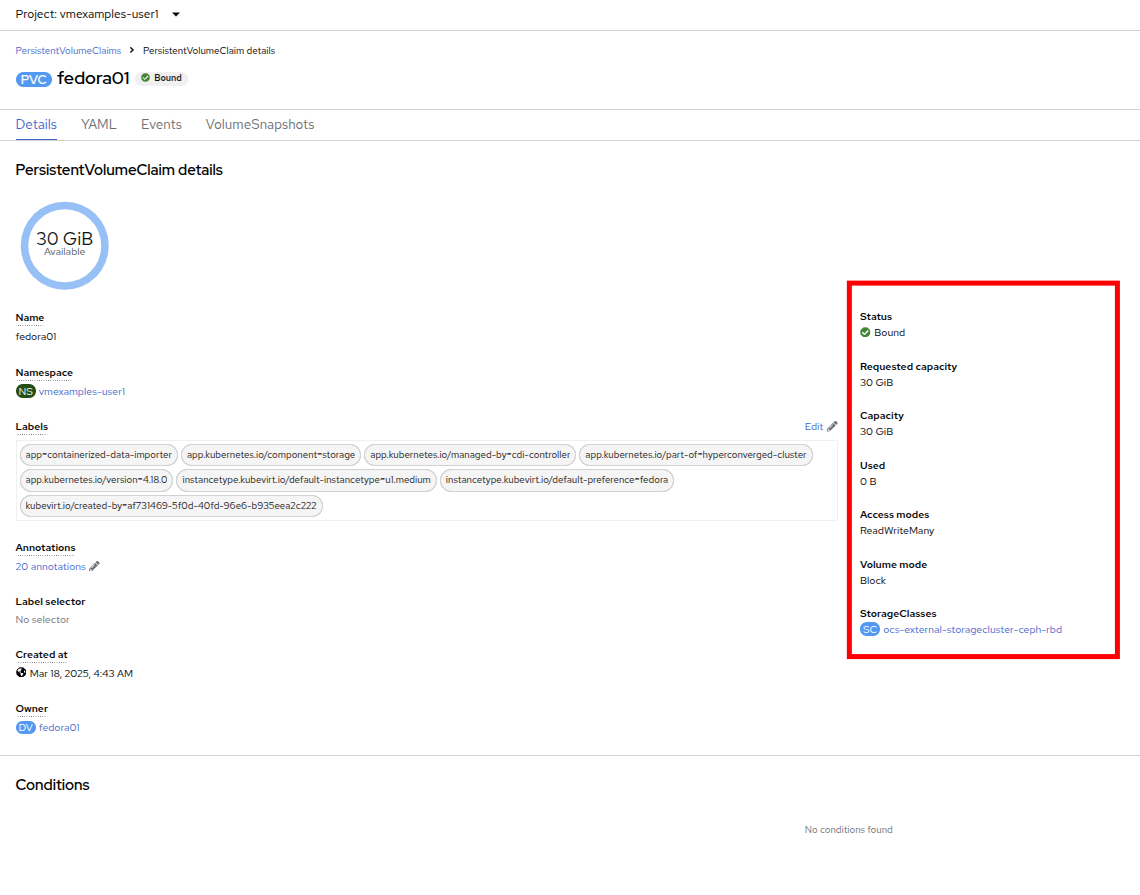Open the Events tab

pos(161,125)
